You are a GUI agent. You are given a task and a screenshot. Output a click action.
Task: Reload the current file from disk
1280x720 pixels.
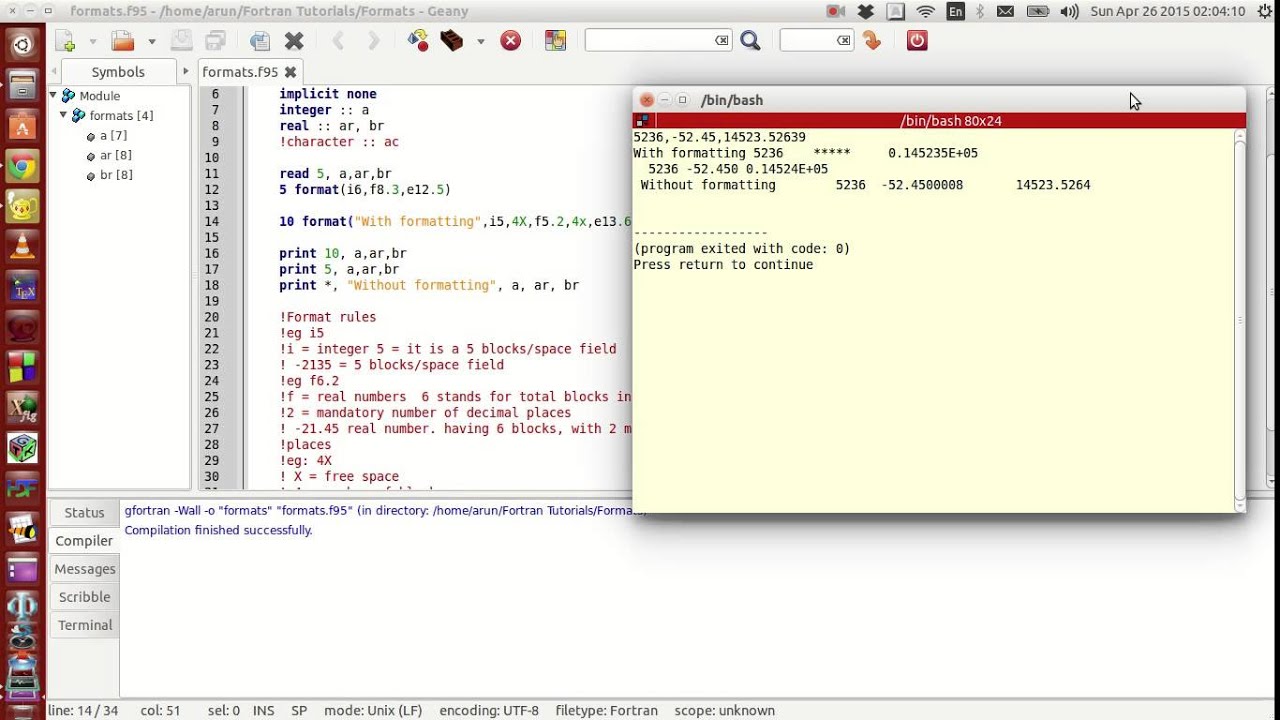[260, 41]
